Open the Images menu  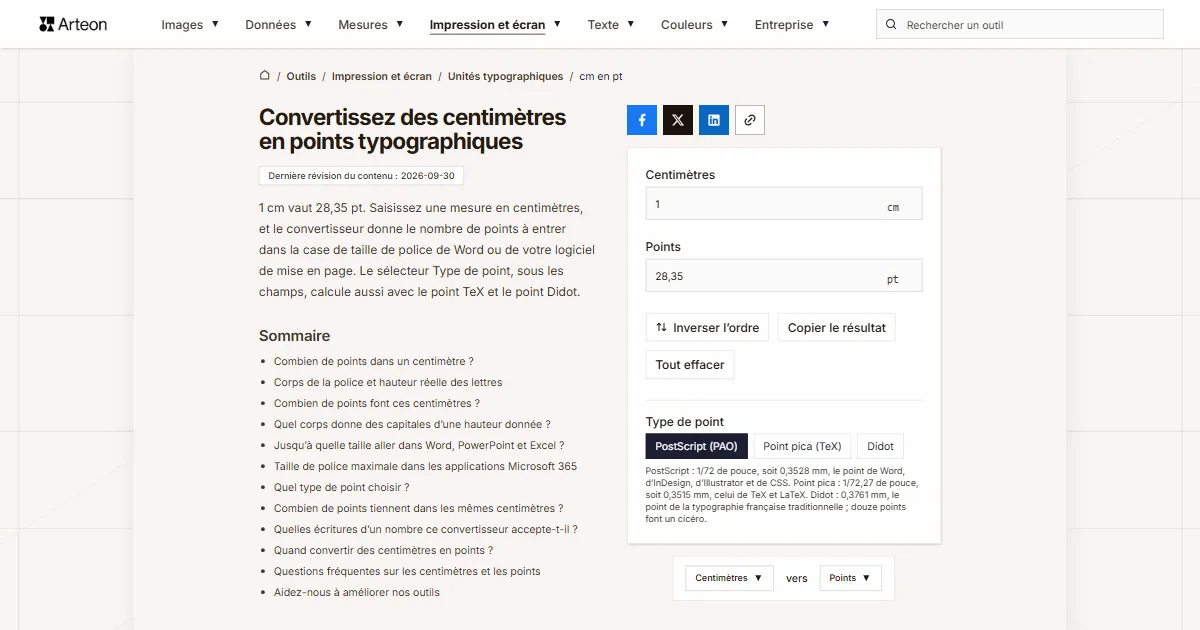pyautogui.click(x=190, y=25)
